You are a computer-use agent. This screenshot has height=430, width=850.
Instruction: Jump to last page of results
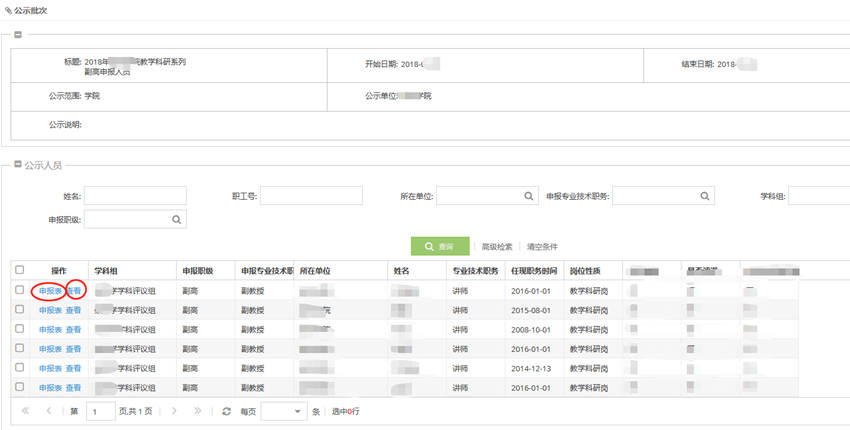click(x=198, y=411)
